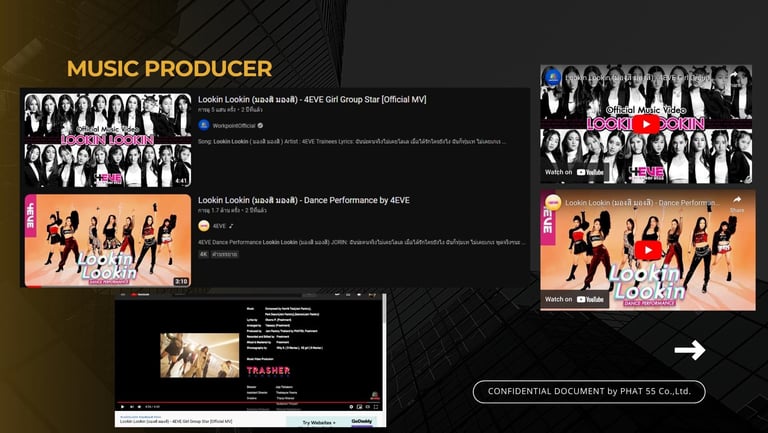Click 'CONFIDENTIAL DOCUMENT by PHAT 55 Co.,Ltd.' pill

[x=589, y=391]
